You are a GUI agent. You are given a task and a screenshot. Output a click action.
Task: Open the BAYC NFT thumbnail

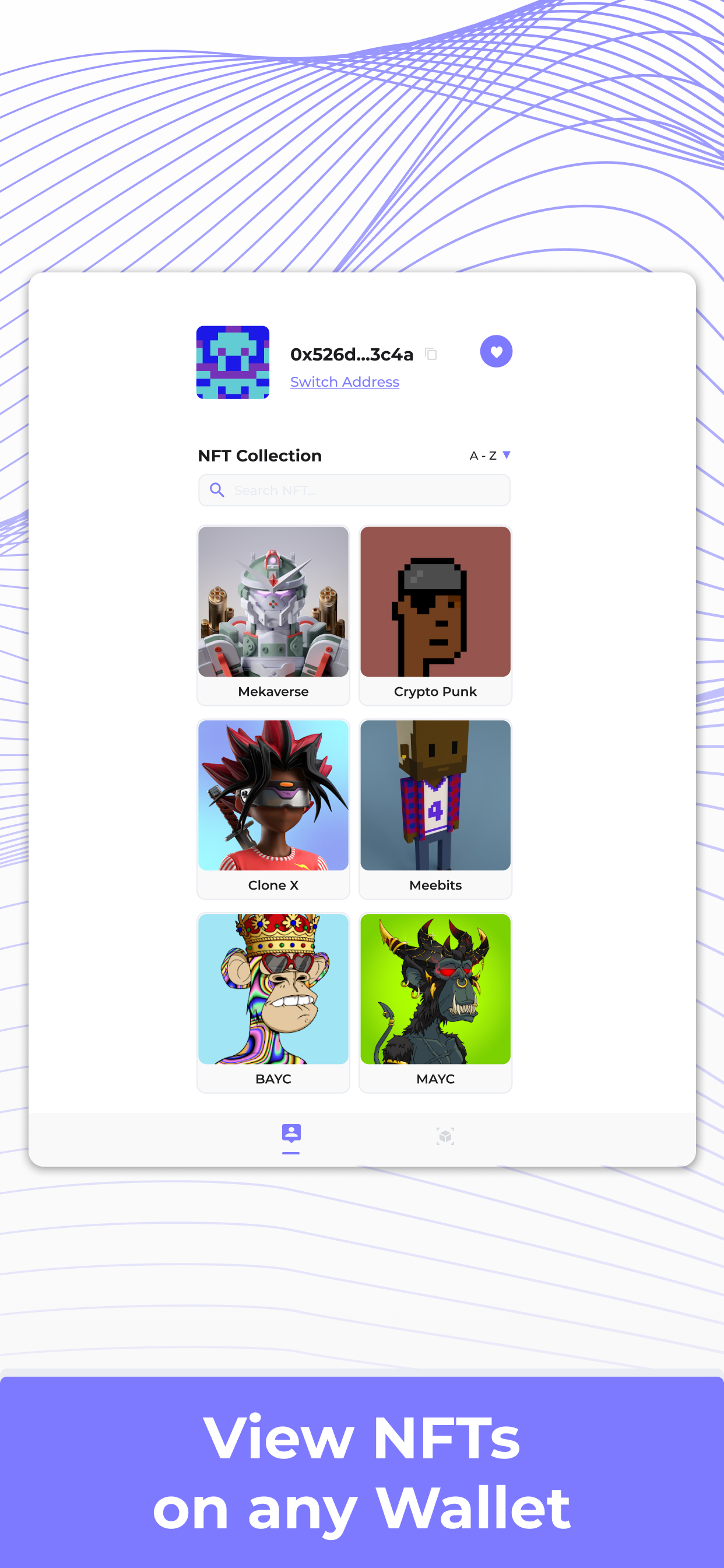pyautogui.click(x=273, y=989)
